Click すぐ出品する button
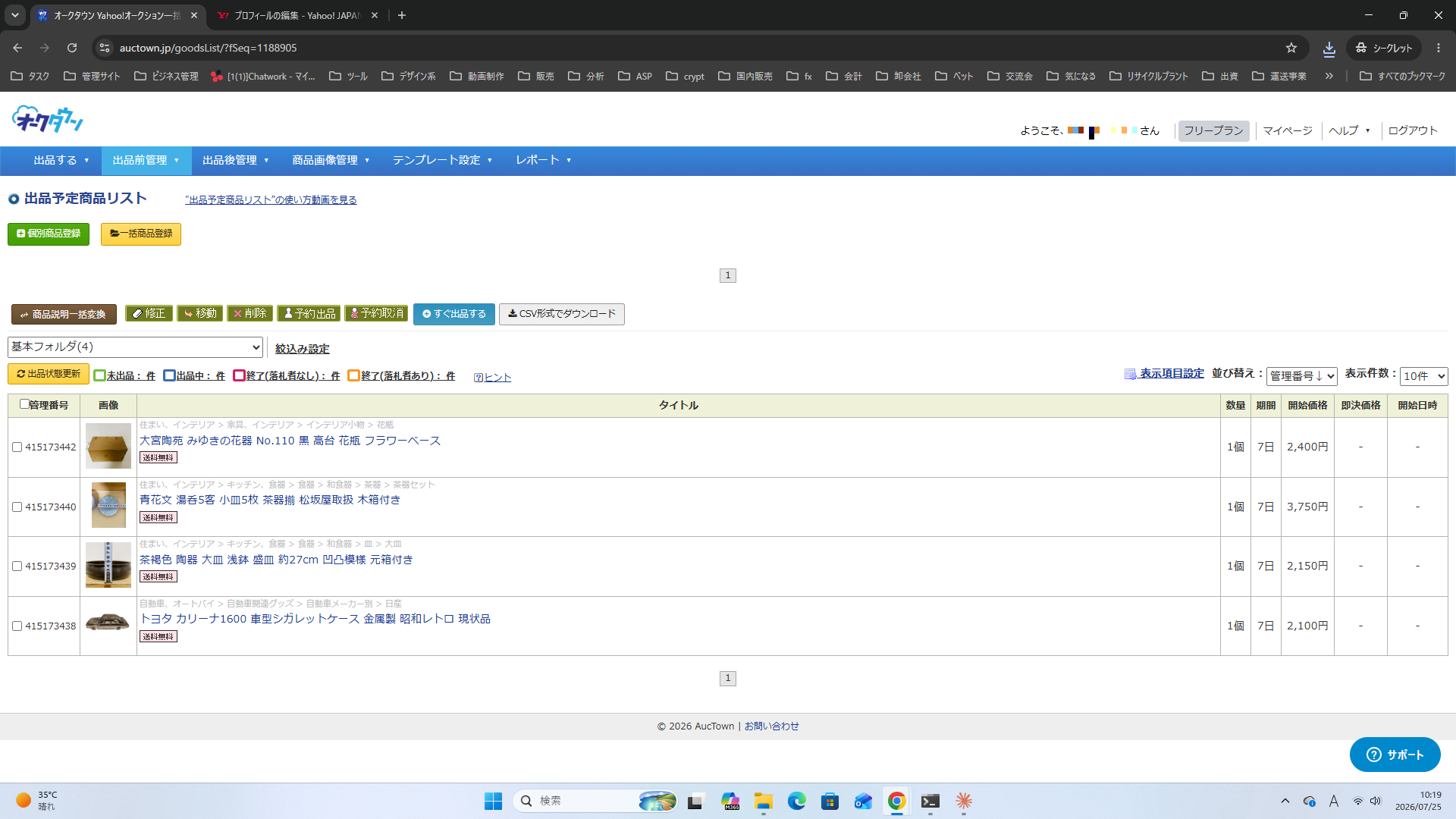 (x=454, y=314)
